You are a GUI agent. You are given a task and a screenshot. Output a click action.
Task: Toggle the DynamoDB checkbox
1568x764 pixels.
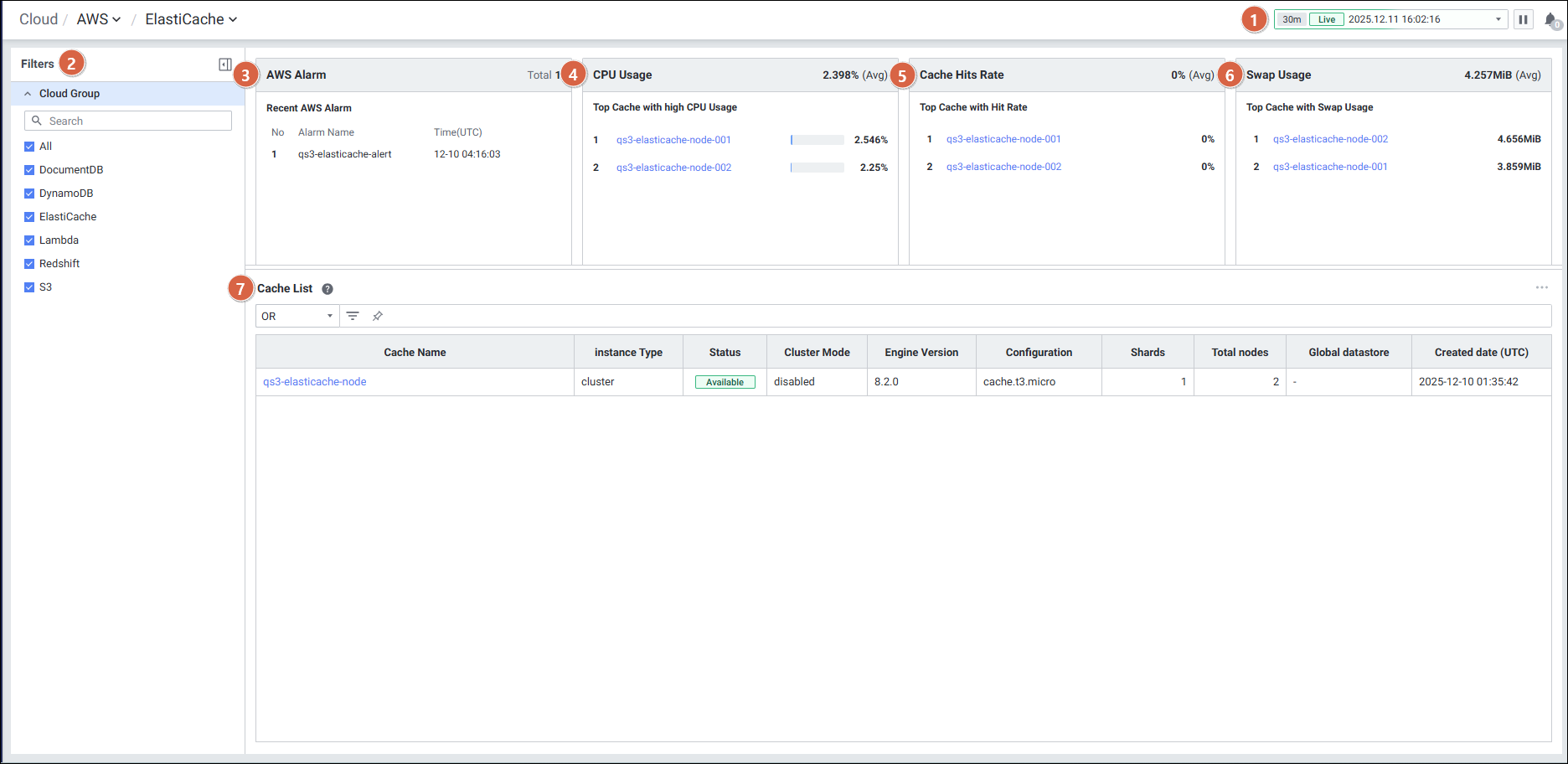point(29,194)
